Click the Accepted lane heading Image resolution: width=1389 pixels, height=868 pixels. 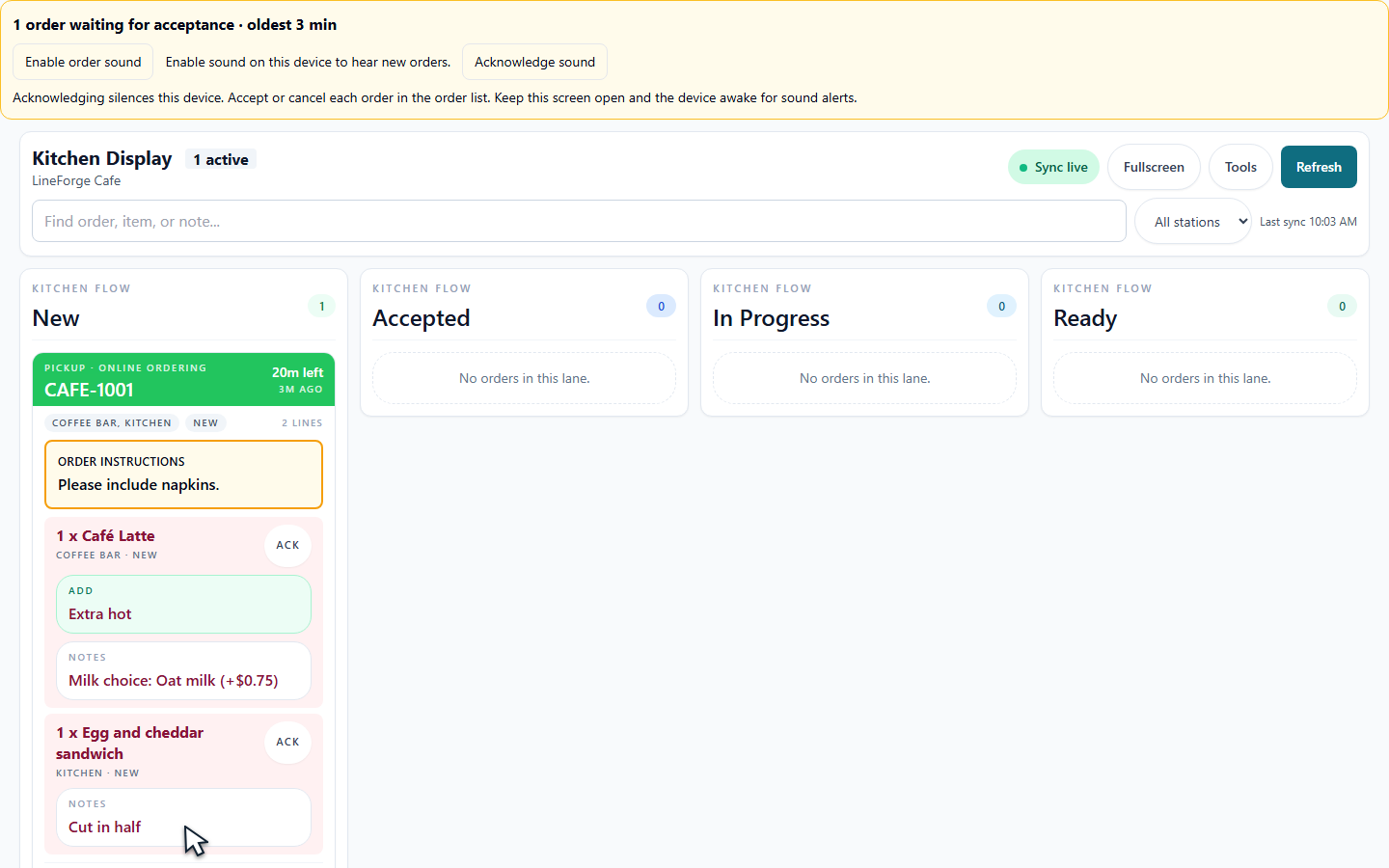click(422, 318)
